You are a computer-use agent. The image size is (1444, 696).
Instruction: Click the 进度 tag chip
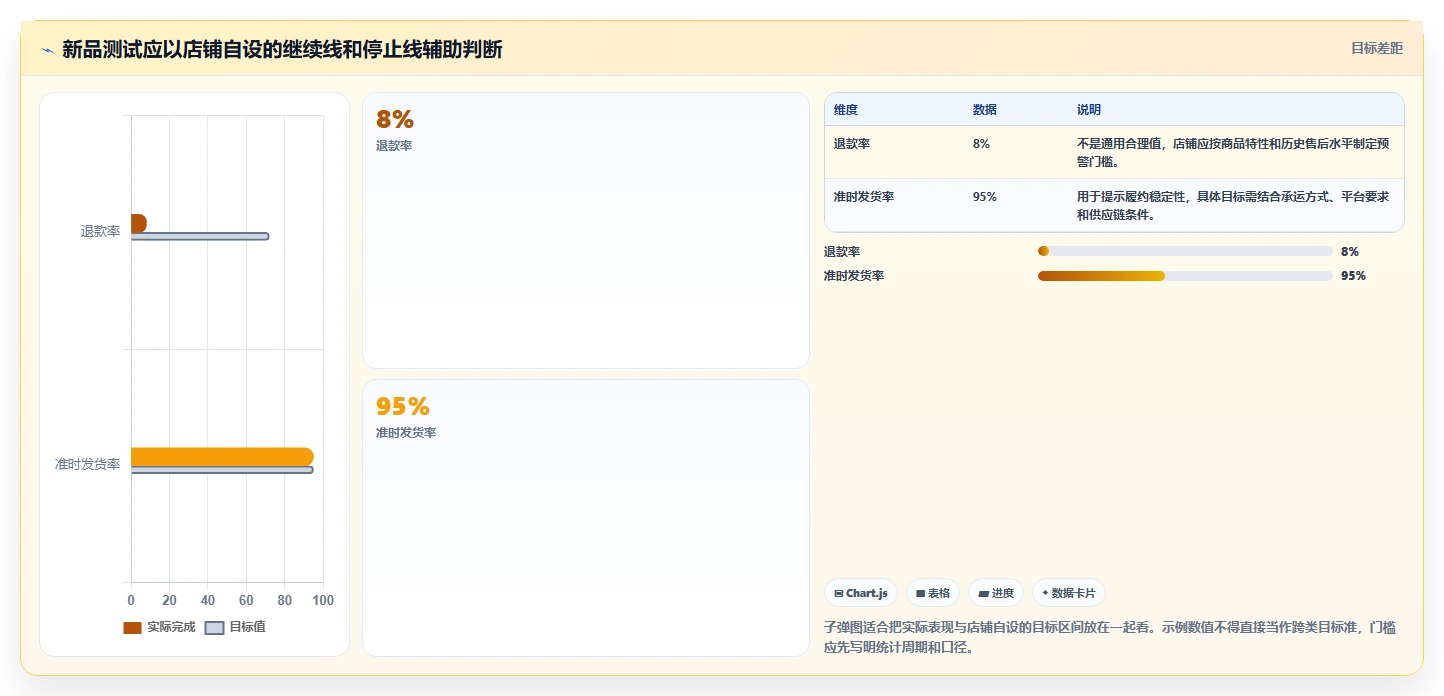[996, 593]
